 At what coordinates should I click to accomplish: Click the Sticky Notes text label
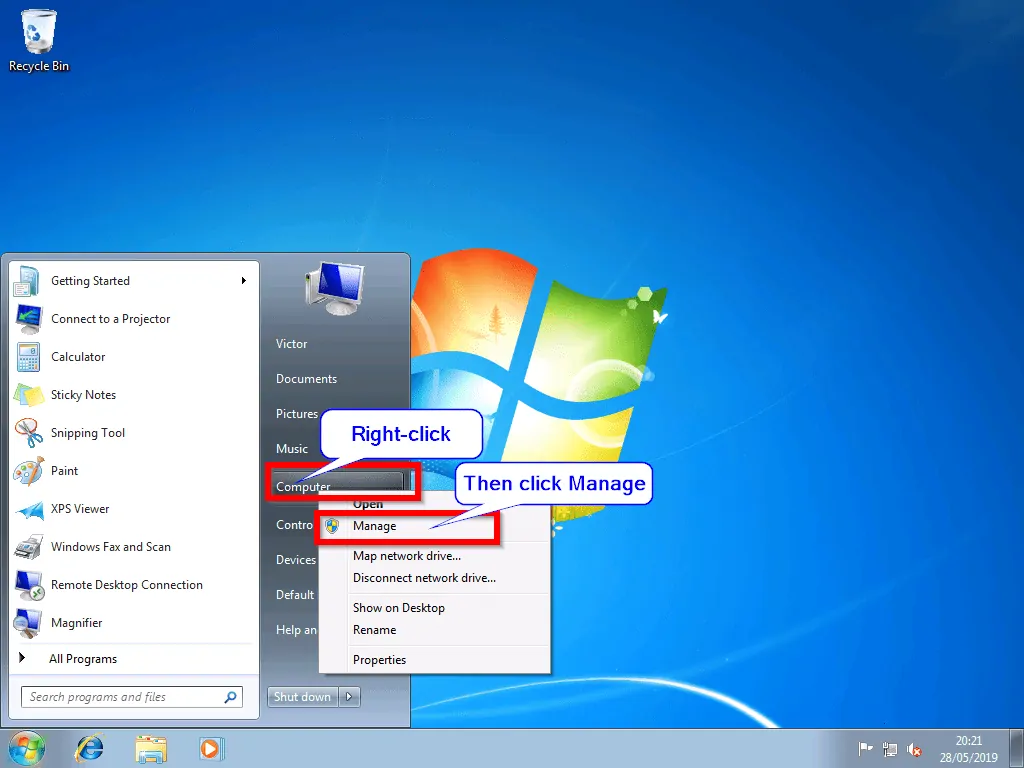[83, 395]
